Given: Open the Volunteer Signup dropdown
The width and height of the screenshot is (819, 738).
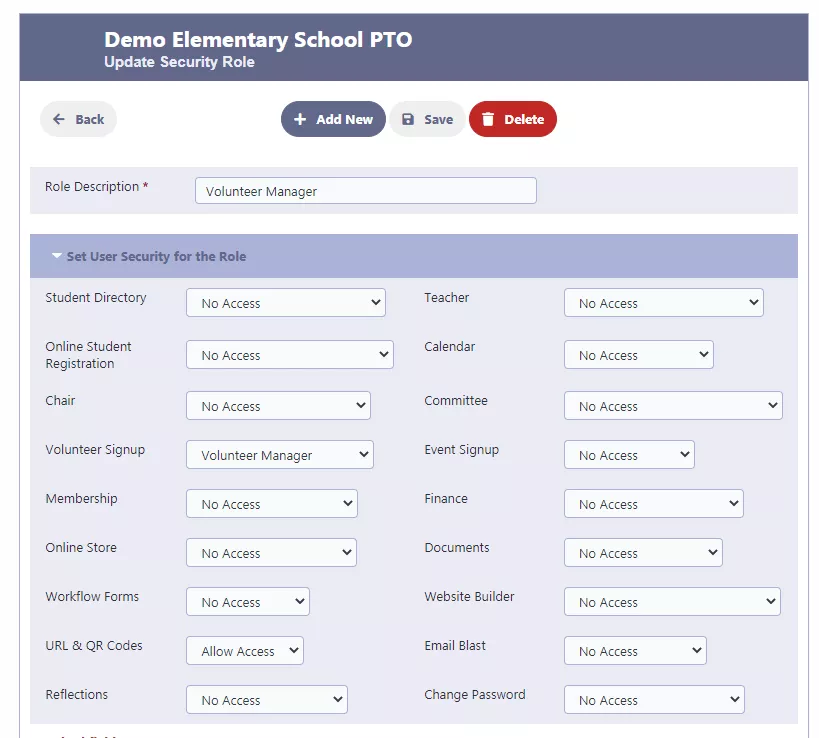Looking at the screenshot, I should pos(279,454).
